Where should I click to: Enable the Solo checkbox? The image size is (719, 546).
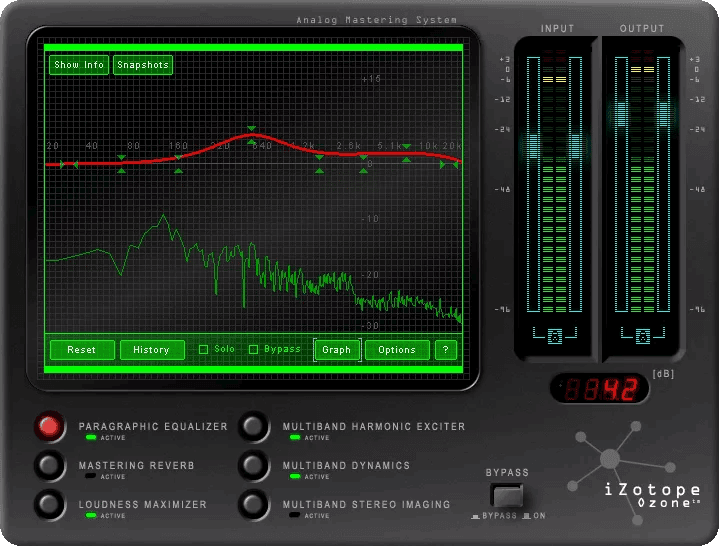click(x=204, y=349)
